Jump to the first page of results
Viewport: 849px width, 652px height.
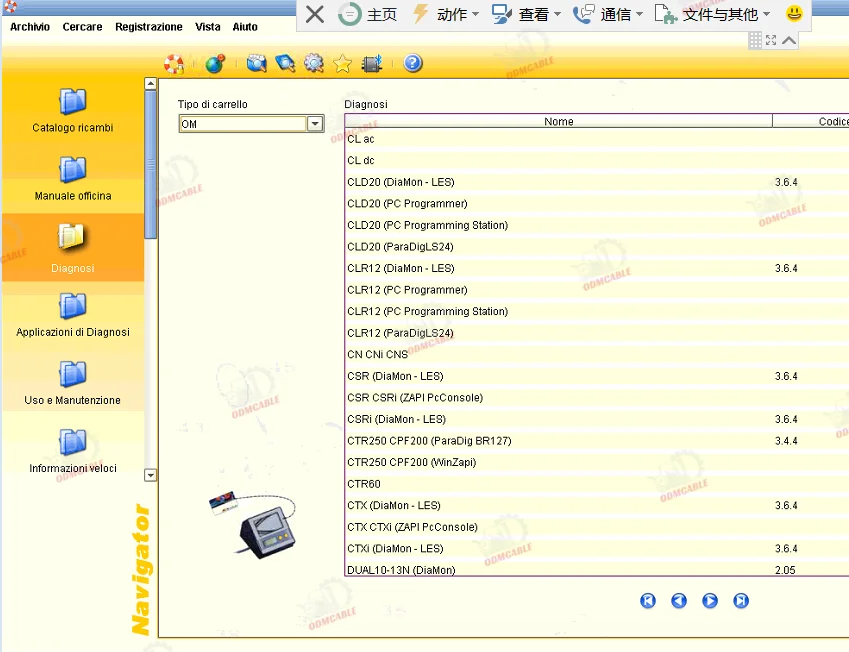tap(648, 601)
